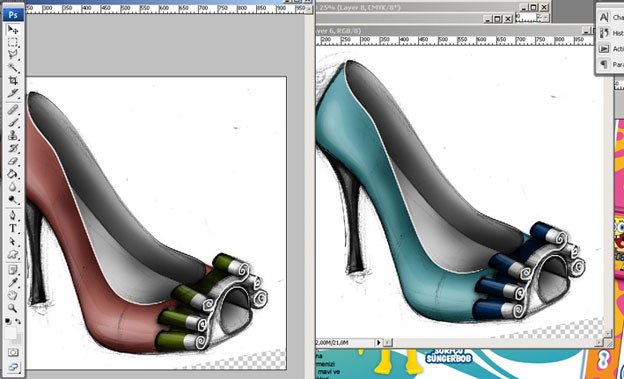Open the History panel icon
The height and width of the screenshot is (379, 624).
604,33
